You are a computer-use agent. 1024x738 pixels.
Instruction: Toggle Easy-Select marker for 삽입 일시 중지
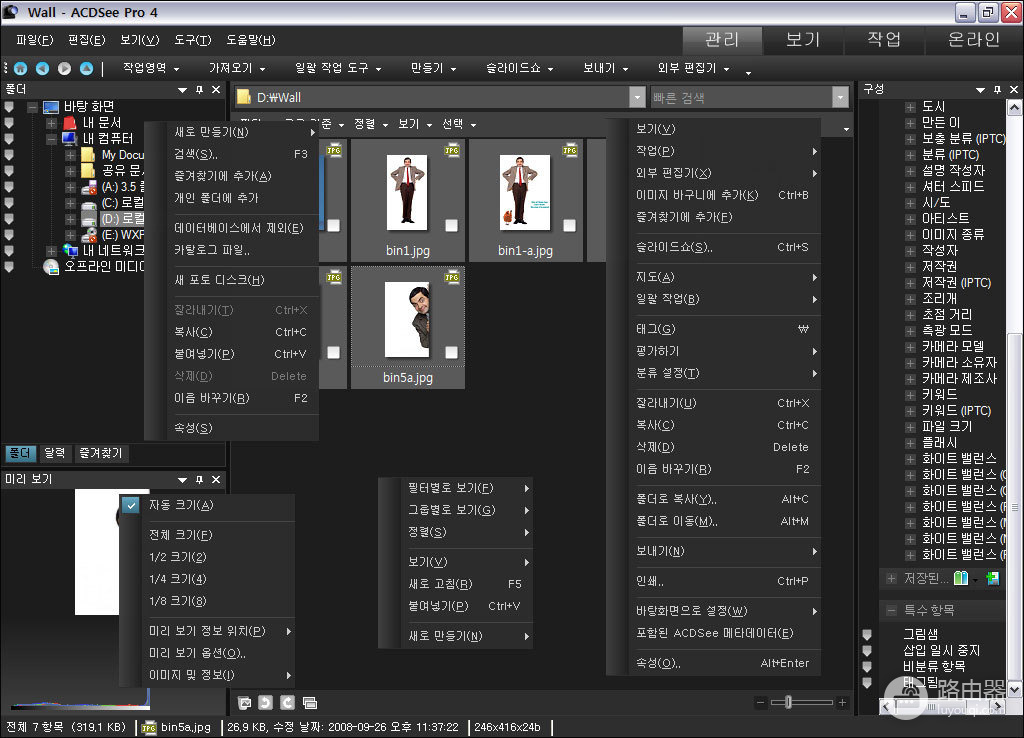tap(867, 650)
